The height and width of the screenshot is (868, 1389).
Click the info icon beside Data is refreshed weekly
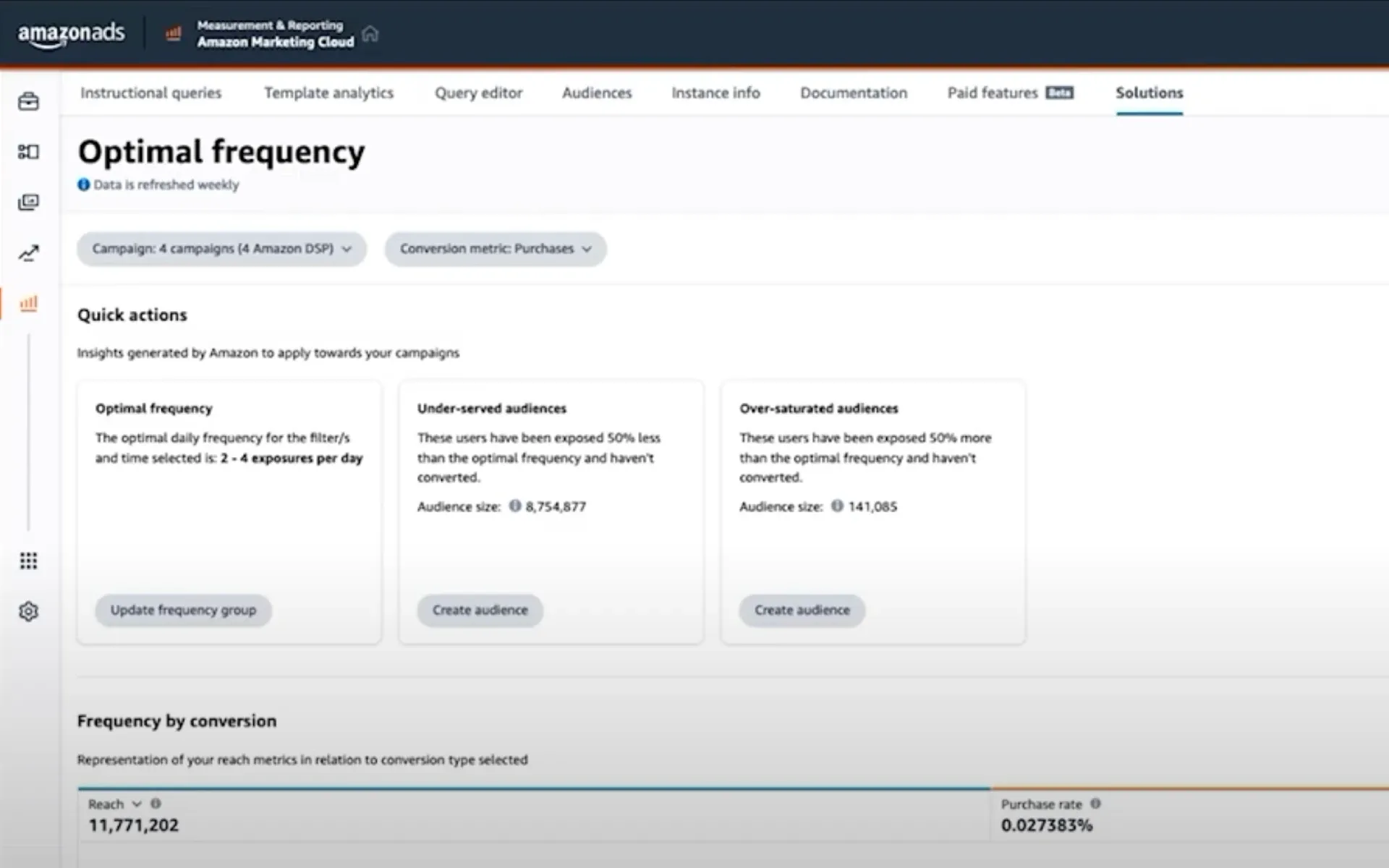tap(82, 184)
